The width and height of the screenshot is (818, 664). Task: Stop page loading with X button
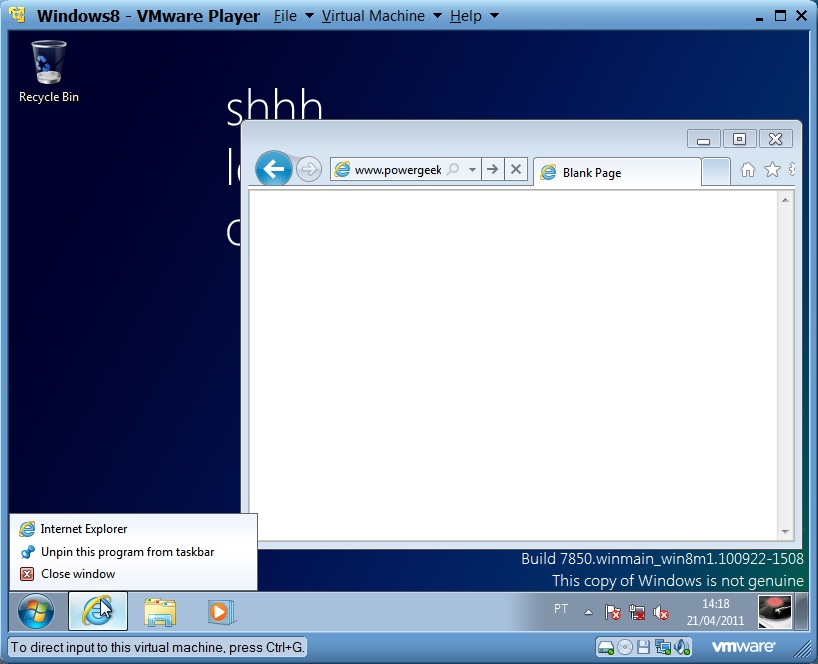pos(515,169)
